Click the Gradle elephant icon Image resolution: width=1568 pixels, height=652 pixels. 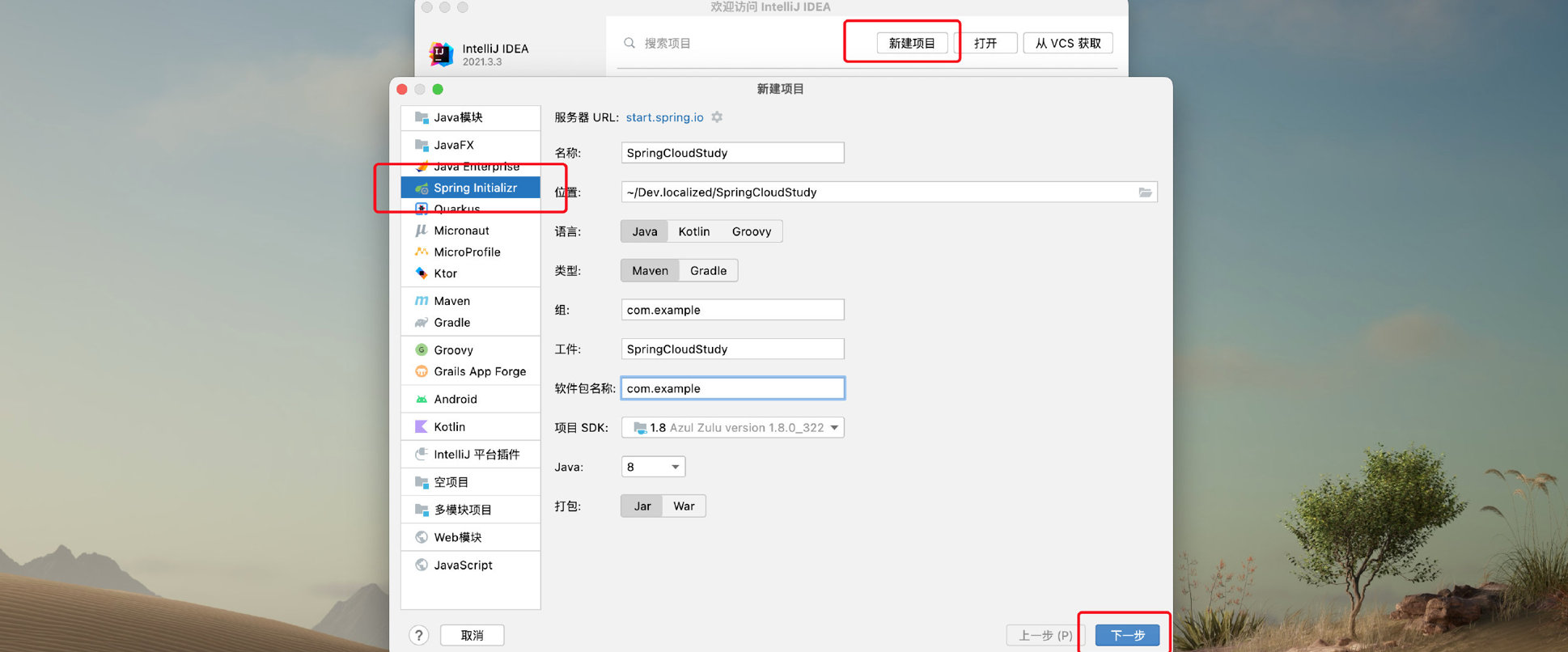click(x=422, y=322)
